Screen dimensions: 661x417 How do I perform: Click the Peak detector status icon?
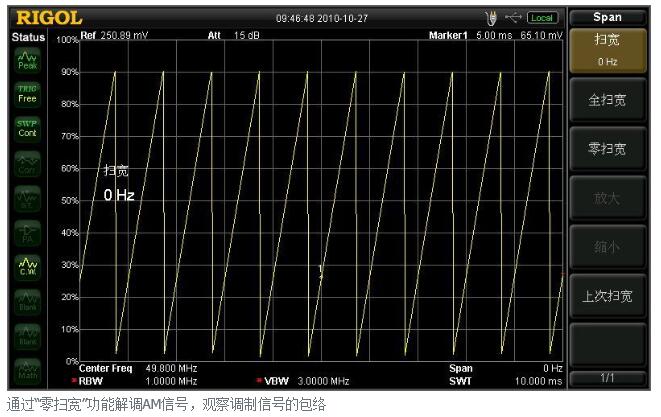click(x=27, y=60)
